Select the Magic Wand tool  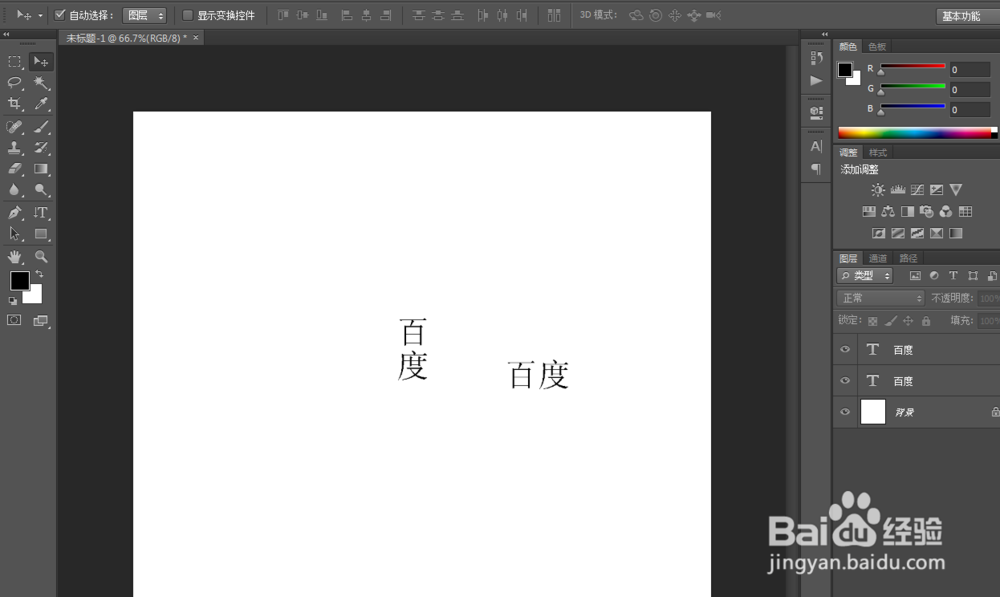pos(41,83)
